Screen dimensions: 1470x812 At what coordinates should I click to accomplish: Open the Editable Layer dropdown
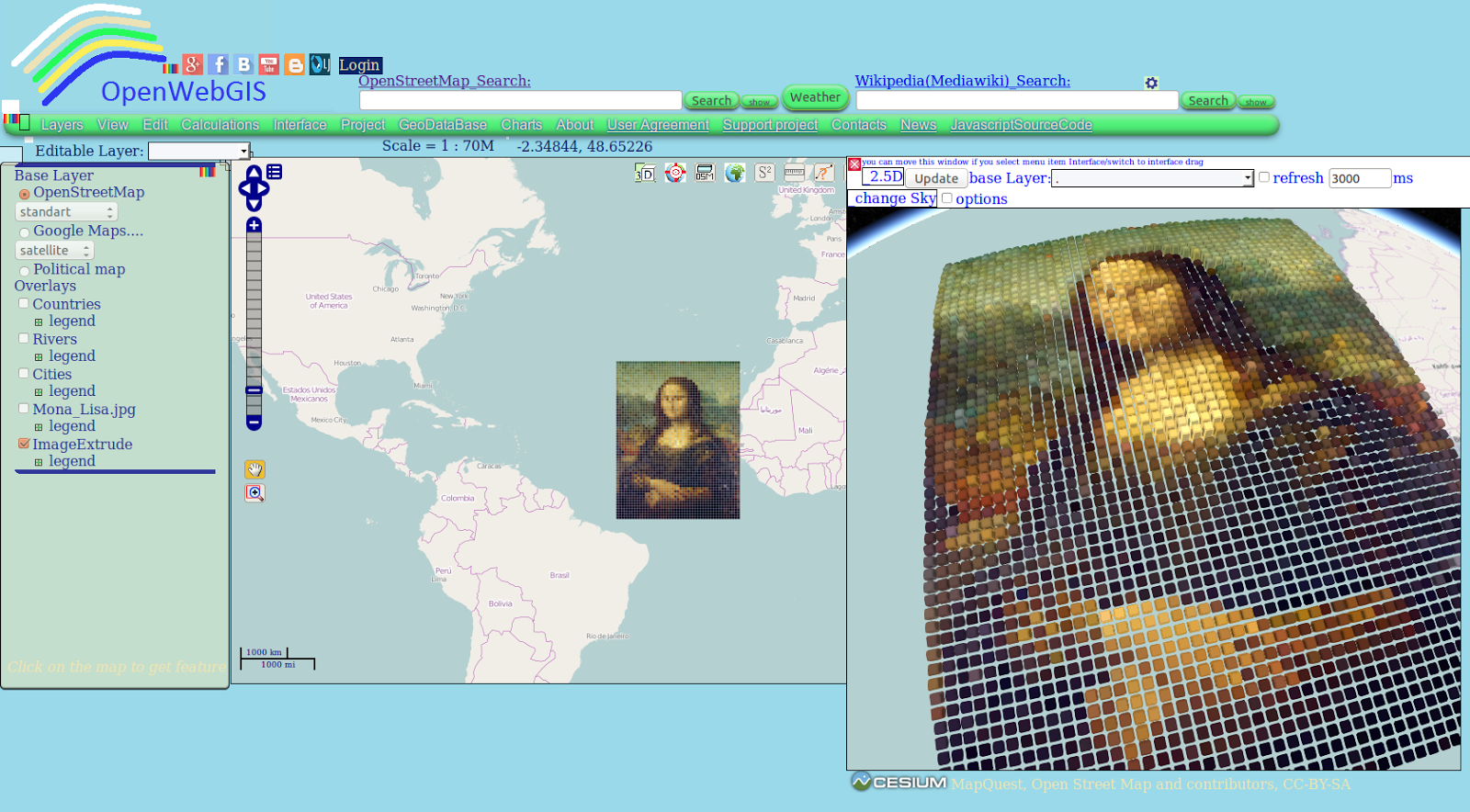199,151
